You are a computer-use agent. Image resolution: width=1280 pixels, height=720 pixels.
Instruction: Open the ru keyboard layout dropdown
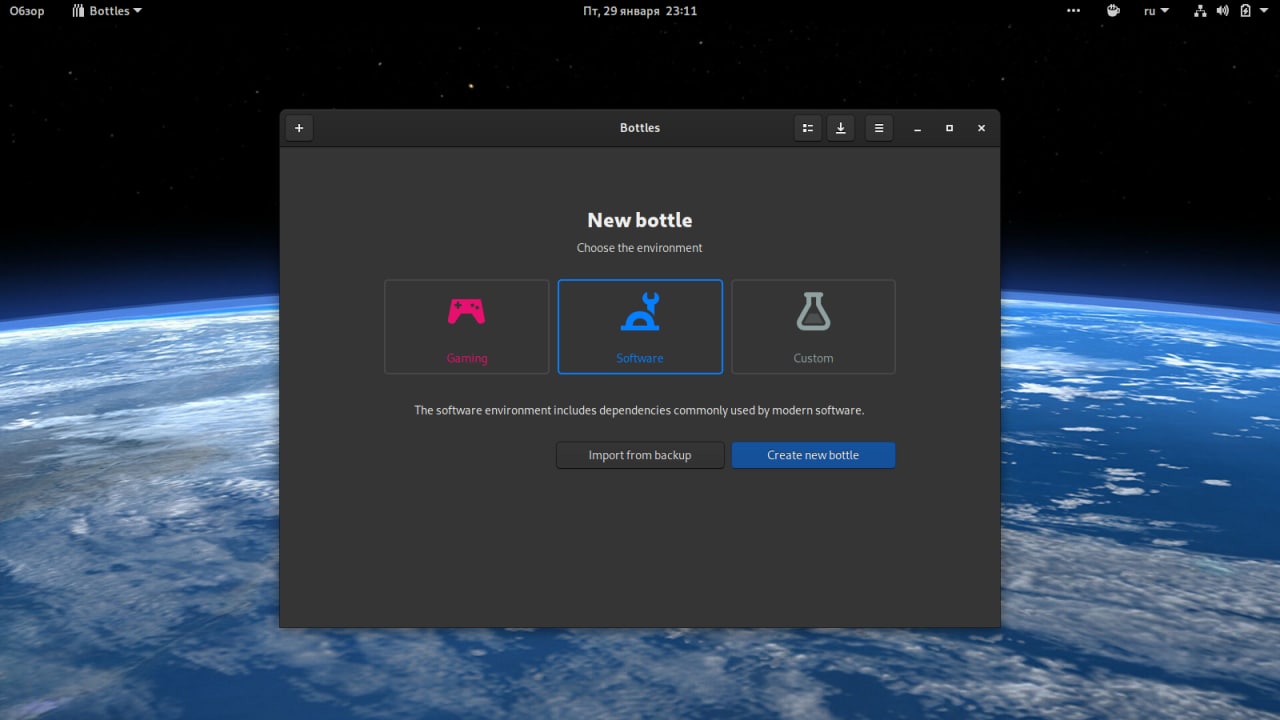coord(1156,11)
